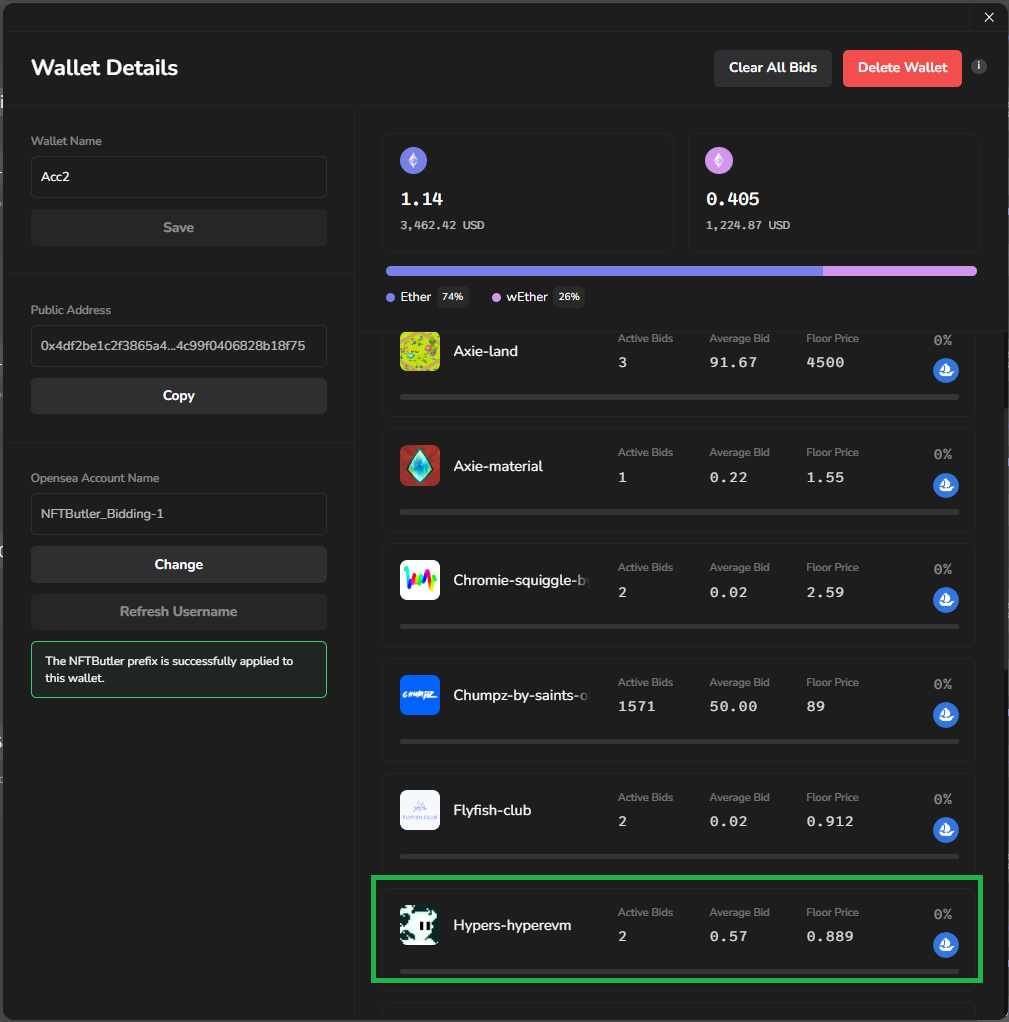Viewport: 1009px width, 1022px height.
Task: Click the Ether balance coin icon
Action: [x=413, y=161]
